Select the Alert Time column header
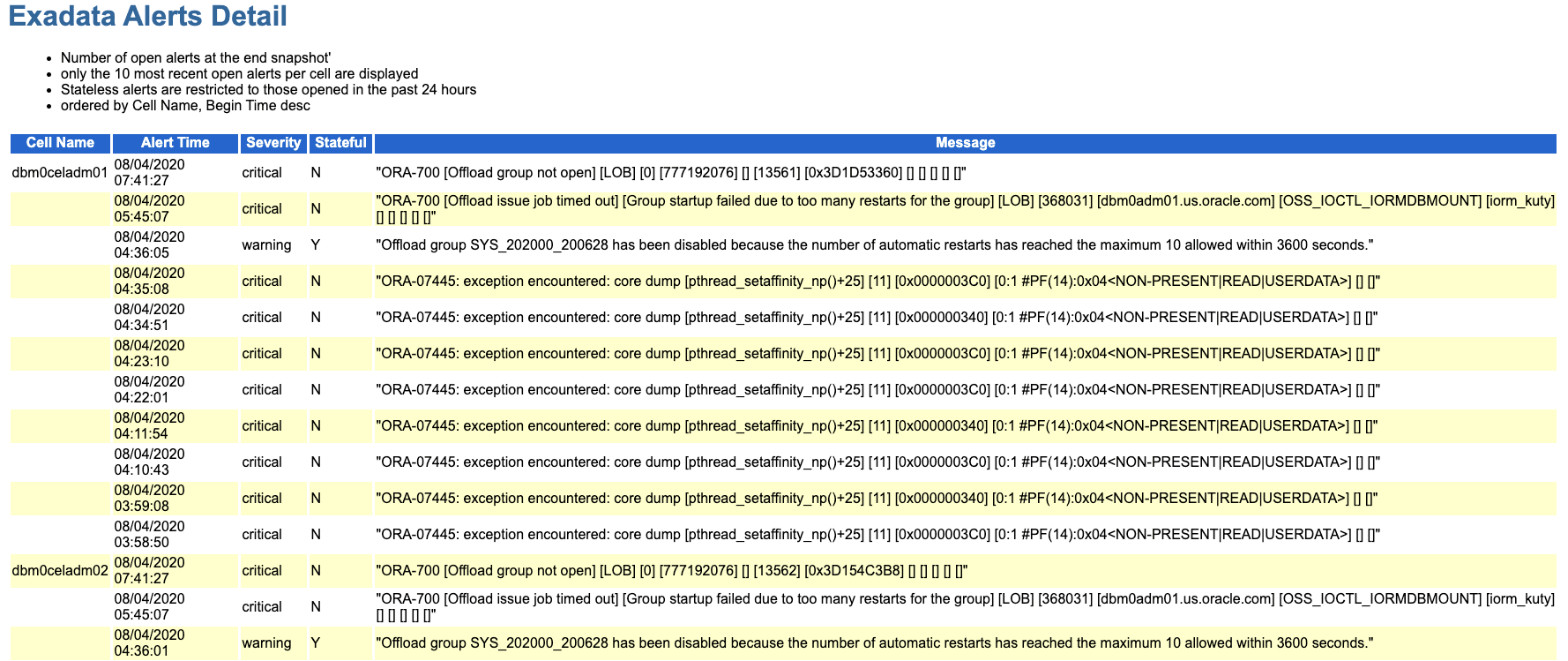Viewport: 1568px width, 661px height. (175, 143)
